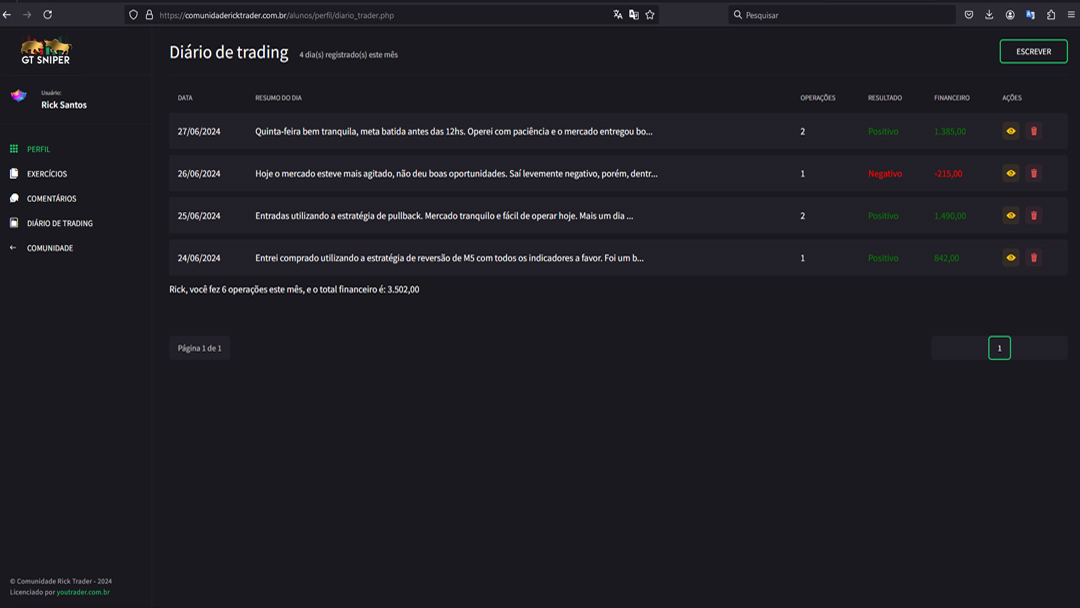Delete the 24/06/2024 entry with trash icon
The height and width of the screenshot is (608, 1080).
[1034, 258]
